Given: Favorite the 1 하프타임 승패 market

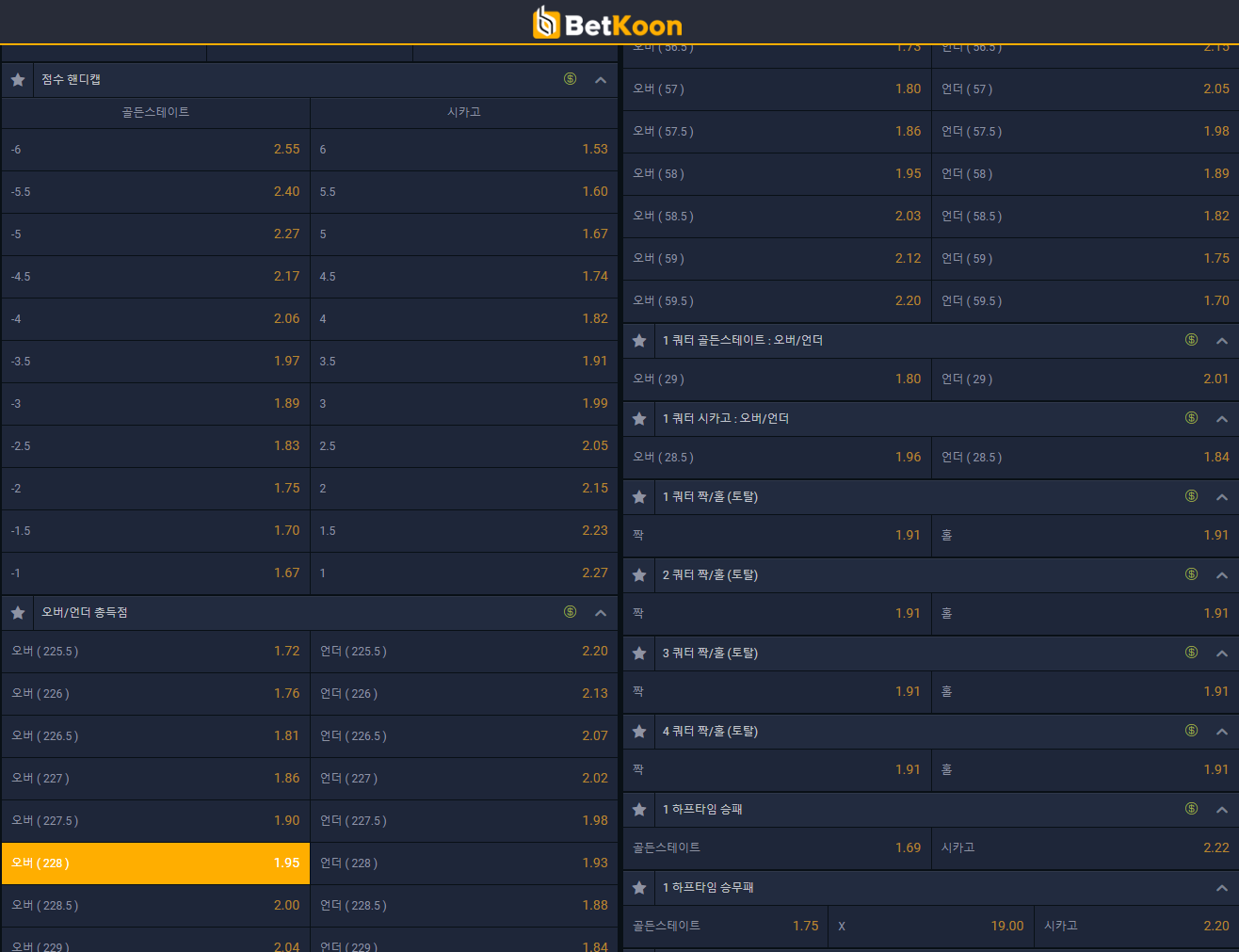Looking at the screenshot, I should 639,810.
